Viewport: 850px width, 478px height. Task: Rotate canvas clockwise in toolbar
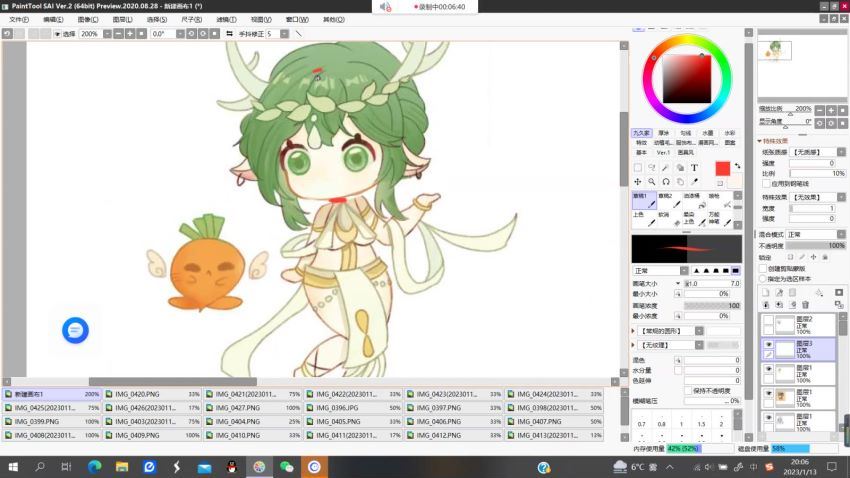point(203,34)
